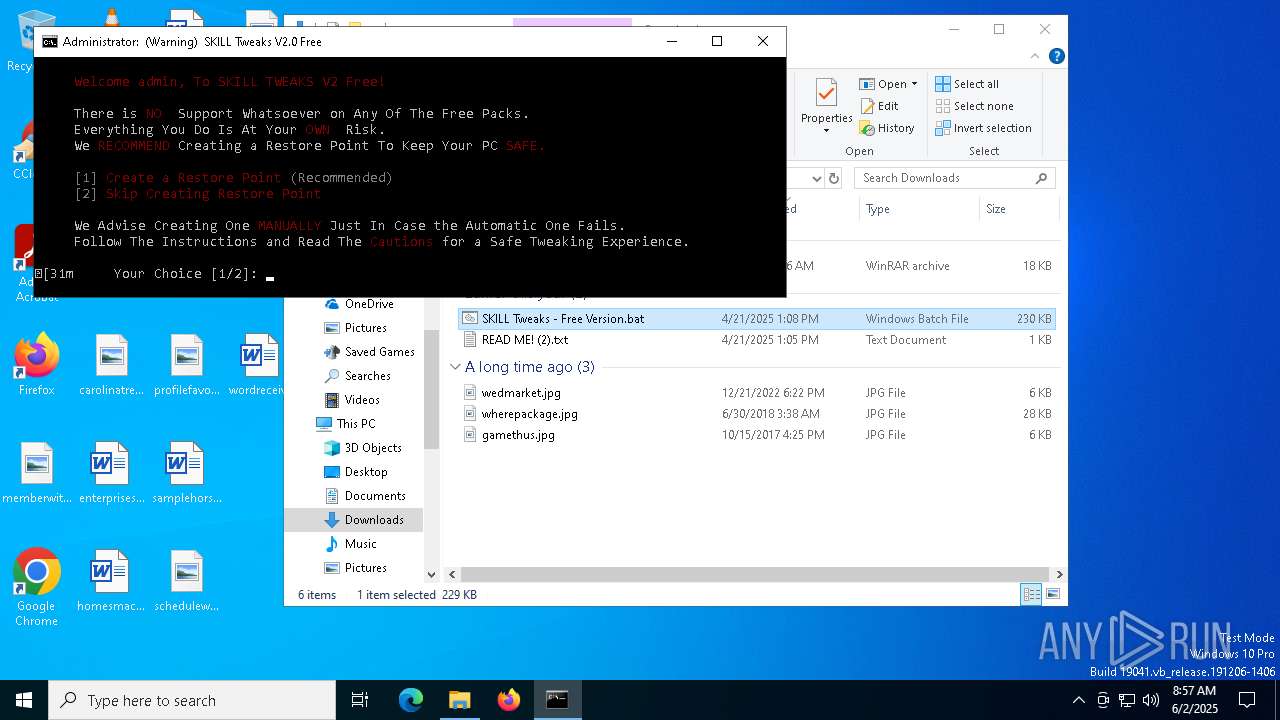Click the horizontal scrollbar in file list
Screen dimensions: 1280x720
pyautogui.click(x=755, y=575)
